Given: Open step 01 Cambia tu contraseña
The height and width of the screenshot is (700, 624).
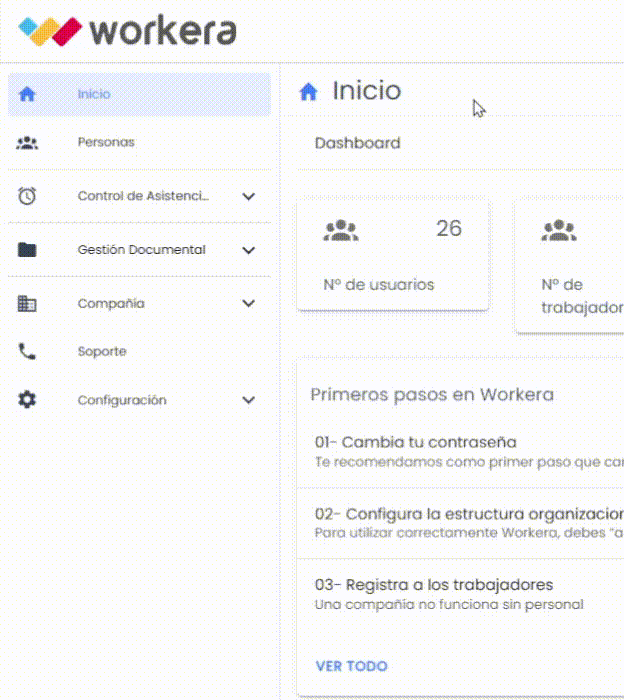Looking at the screenshot, I should [x=415, y=443].
